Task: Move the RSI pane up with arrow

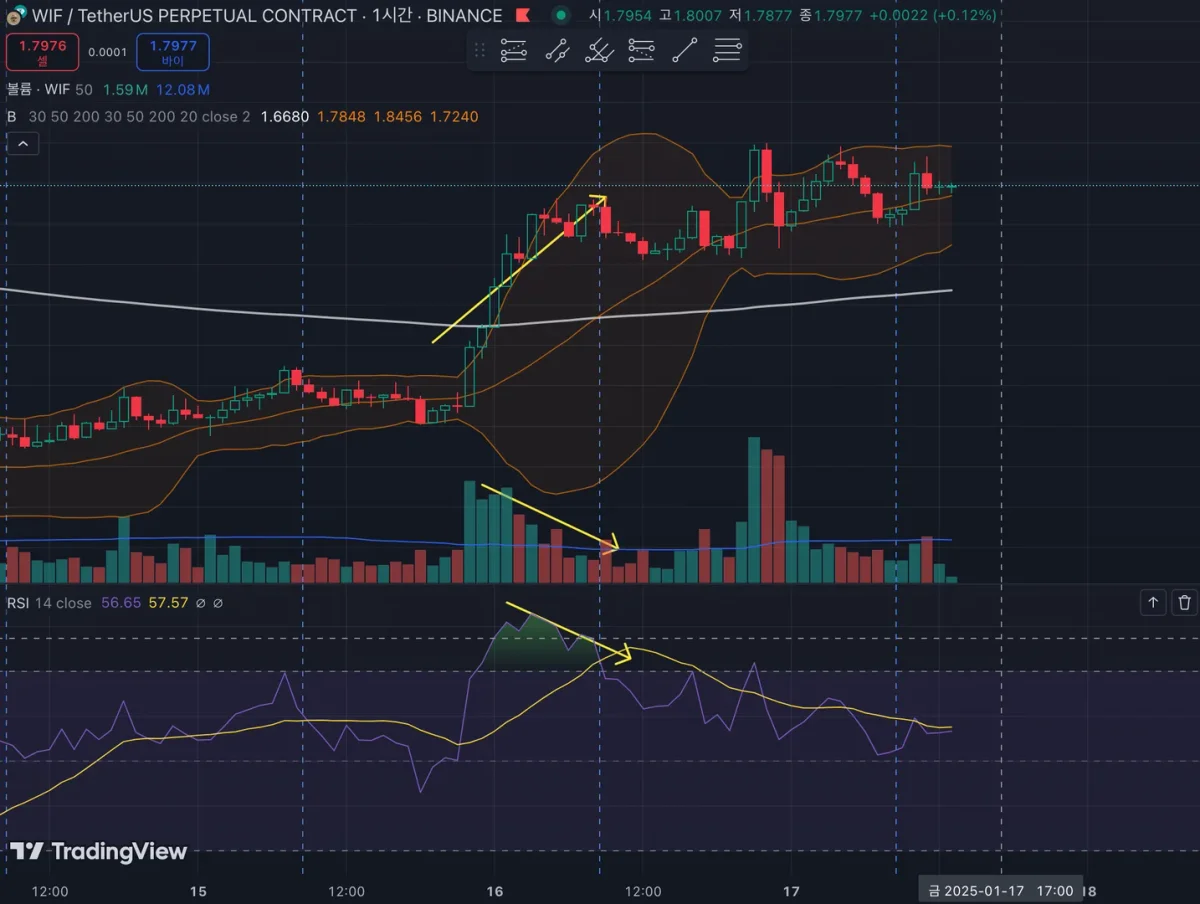Action: coord(1153,602)
